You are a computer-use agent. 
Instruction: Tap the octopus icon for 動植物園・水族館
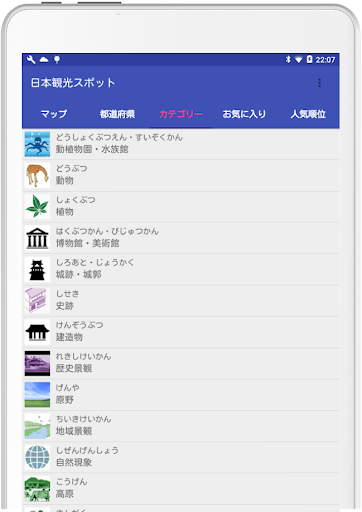(37, 144)
